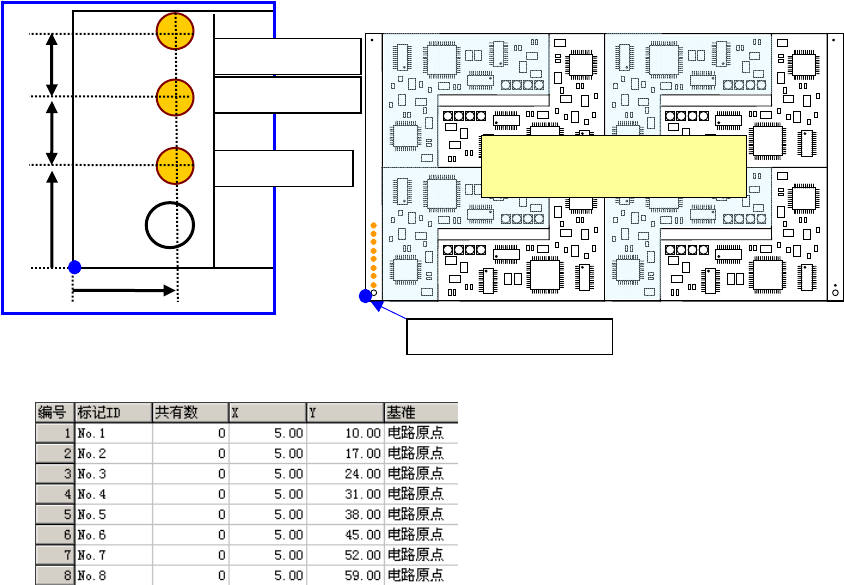
Task: Click the blue dot at the PCB's bottom-left corner
Action: [365, 295]
